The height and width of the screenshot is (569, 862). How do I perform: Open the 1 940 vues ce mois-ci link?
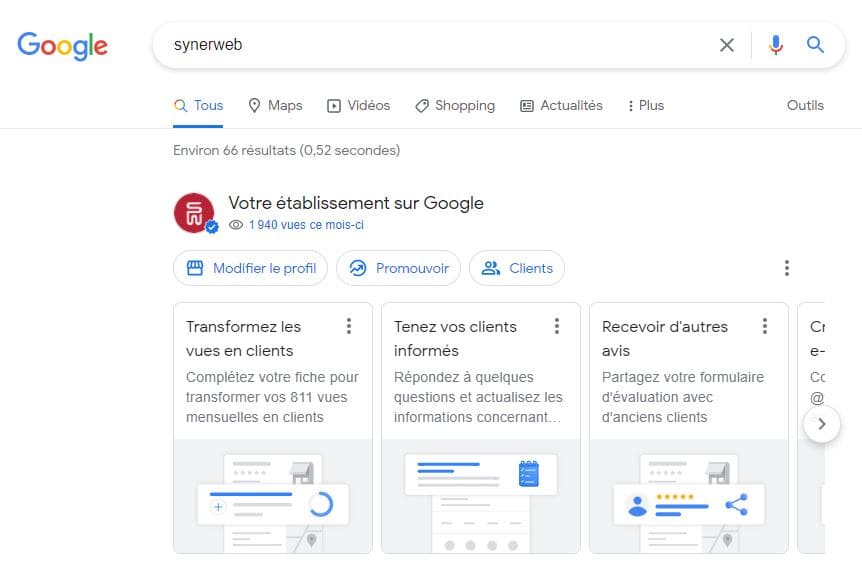(306, 225)
